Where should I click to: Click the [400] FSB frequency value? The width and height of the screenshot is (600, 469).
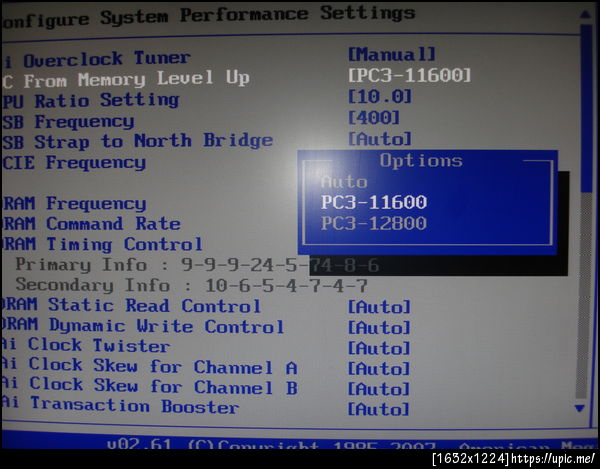(x=373, y=117)
